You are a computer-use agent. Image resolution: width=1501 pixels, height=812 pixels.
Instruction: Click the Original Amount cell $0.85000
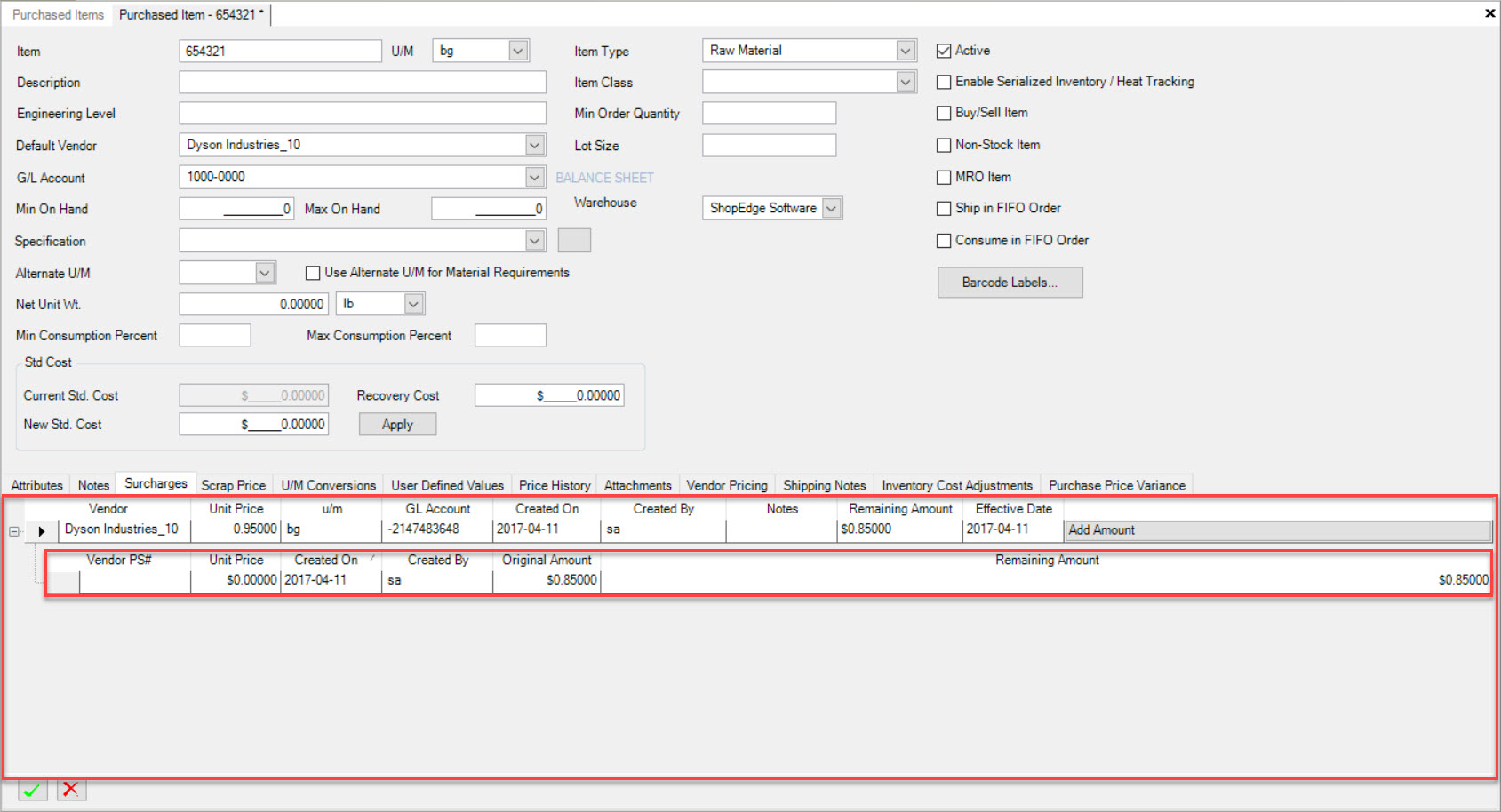tap(547, 580)
